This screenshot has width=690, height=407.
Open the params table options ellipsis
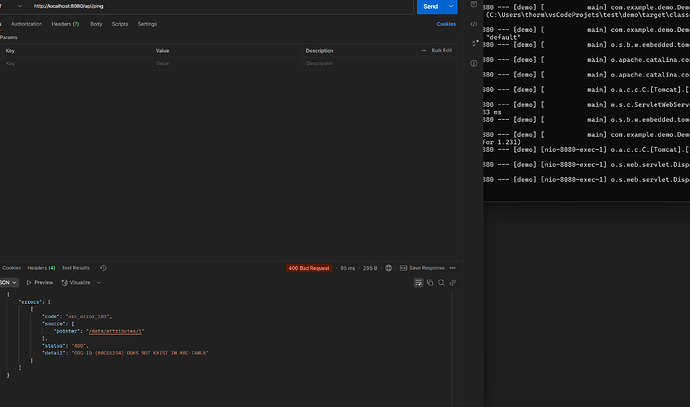pyautogui.click(x=423, y=51)
